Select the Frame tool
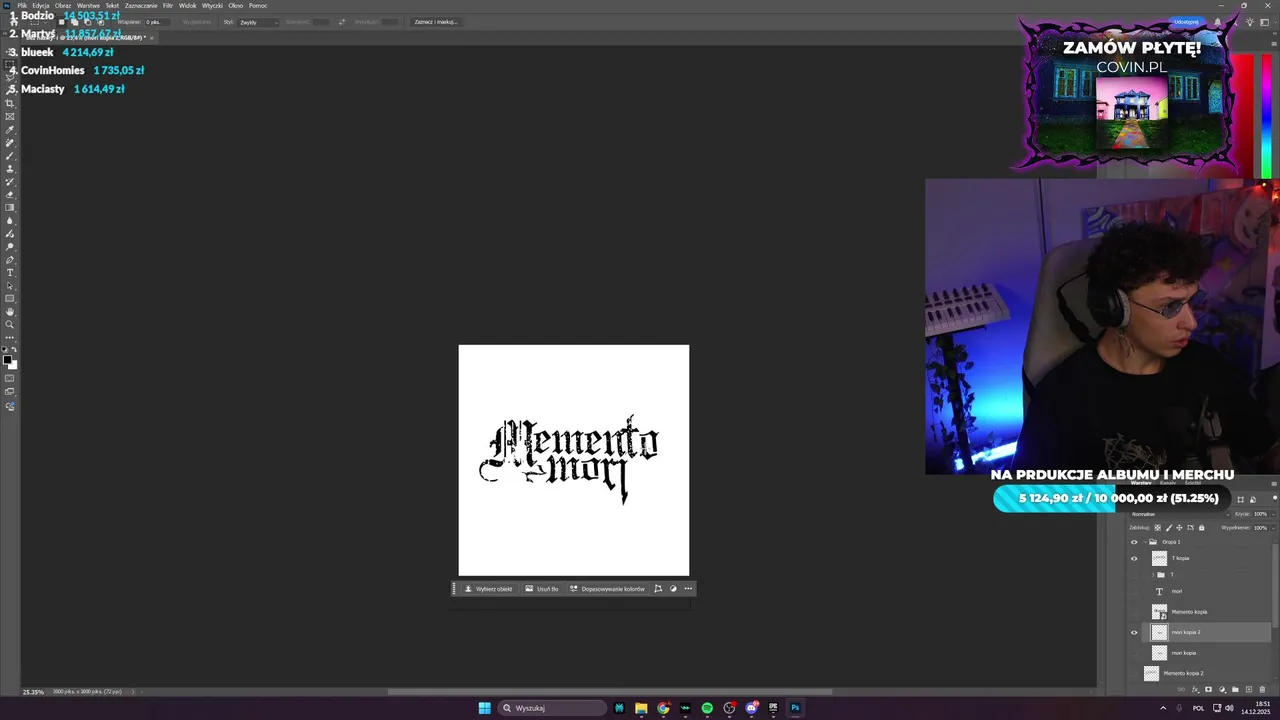Viewport: 1280px width, 720px height. coord(10,116)
